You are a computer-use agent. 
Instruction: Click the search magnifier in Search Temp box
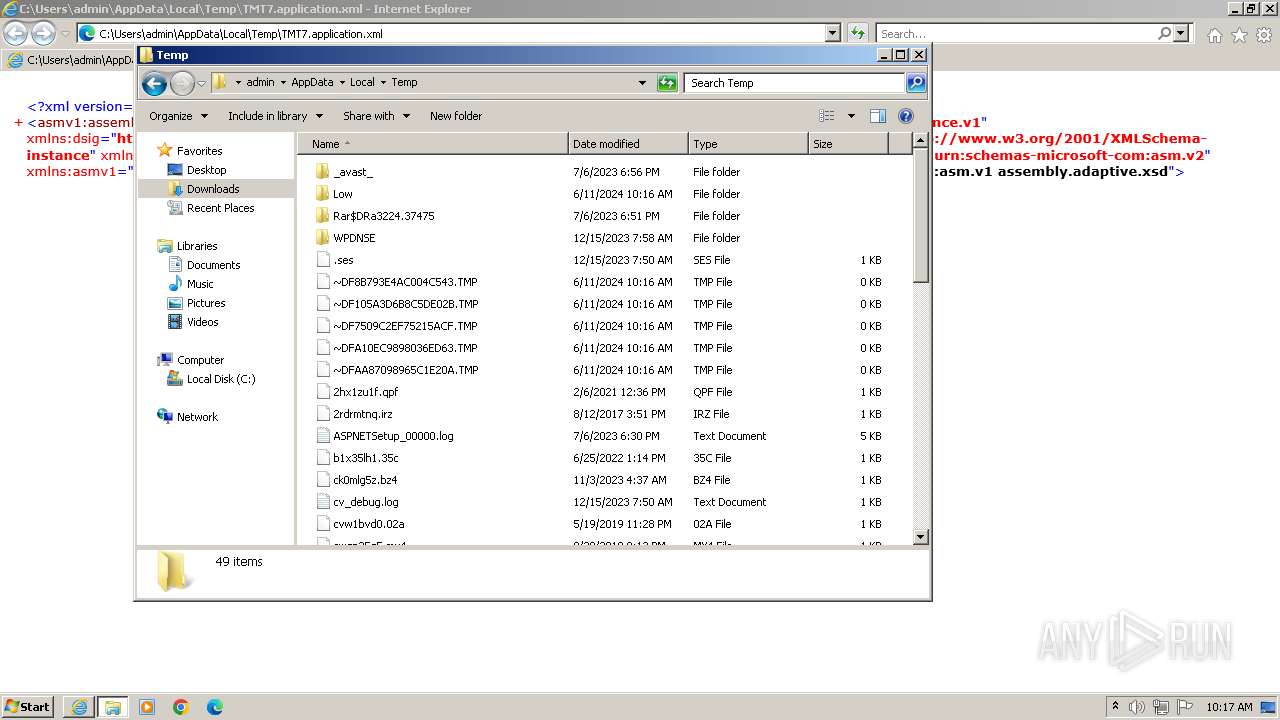916,83
